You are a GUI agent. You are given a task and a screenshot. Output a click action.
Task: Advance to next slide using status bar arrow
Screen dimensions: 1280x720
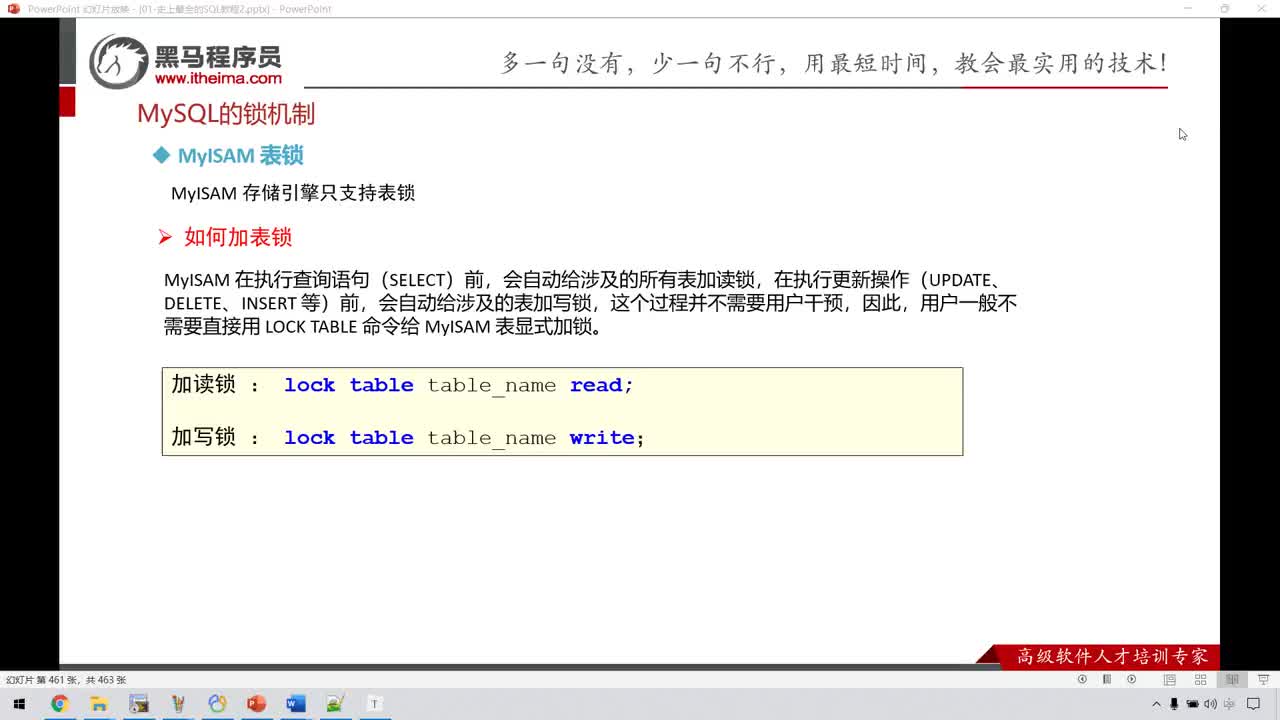pos(1132,679)
